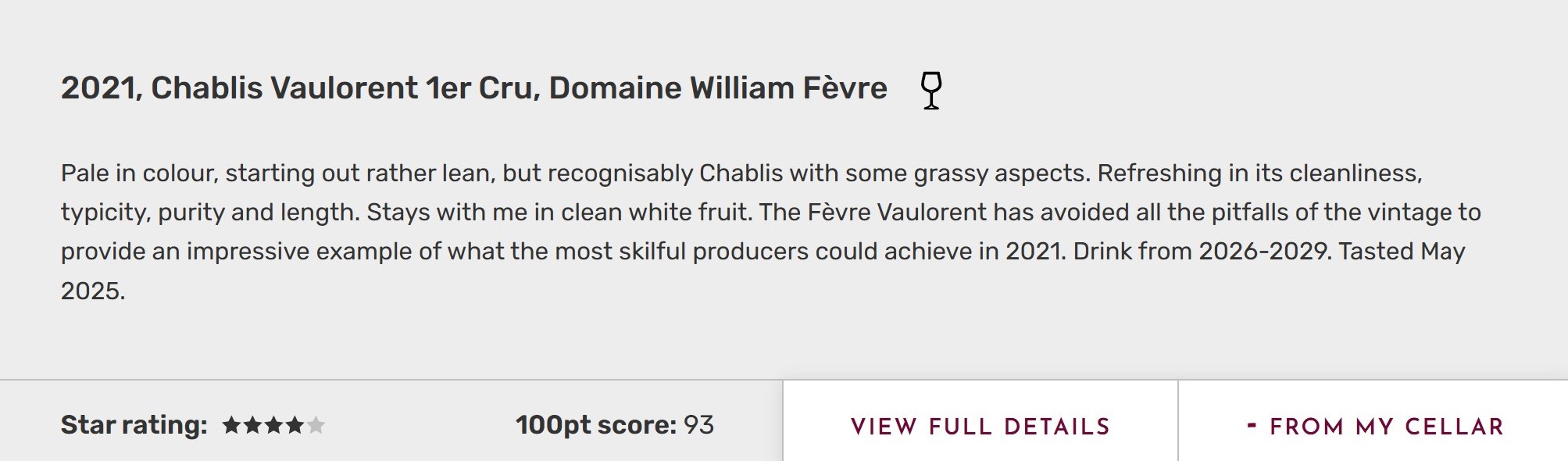
Task: Click the Tasted May text in the note
Action: [x=1402, y=252]
